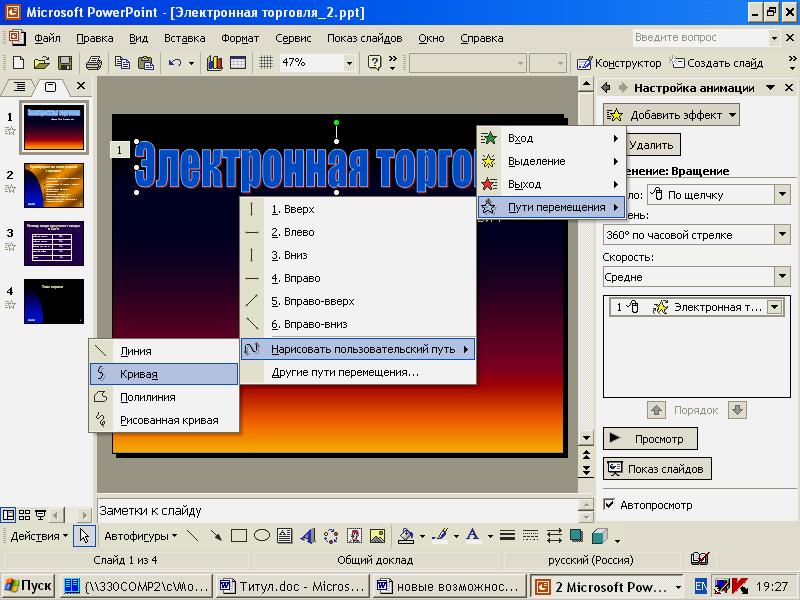800x600 pixels.
Task: Choose arrow style icon
Action: pyautogui.click(x=554, y=536)
